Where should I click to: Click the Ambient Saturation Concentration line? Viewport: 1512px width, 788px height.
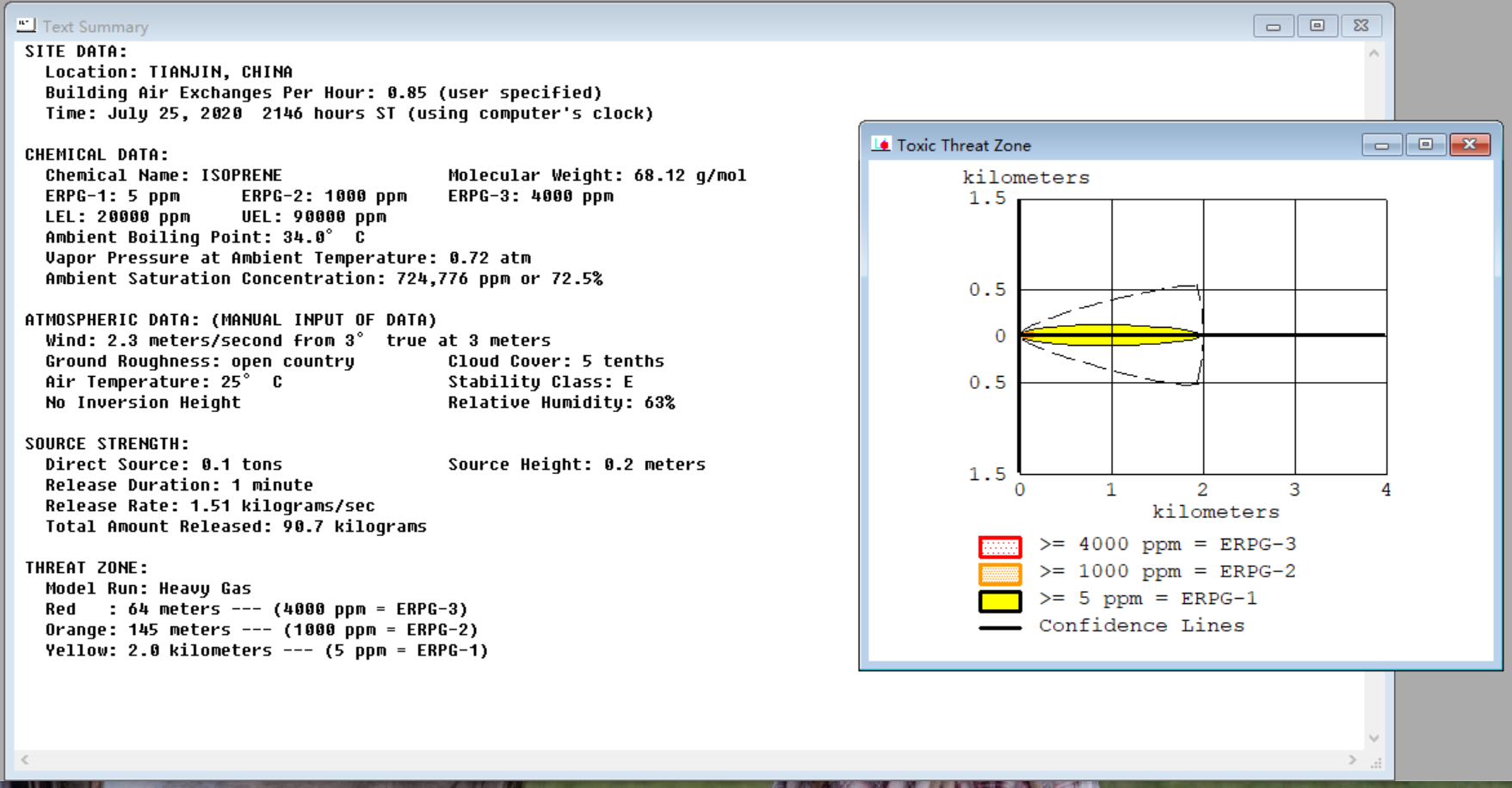coord(324,279)
